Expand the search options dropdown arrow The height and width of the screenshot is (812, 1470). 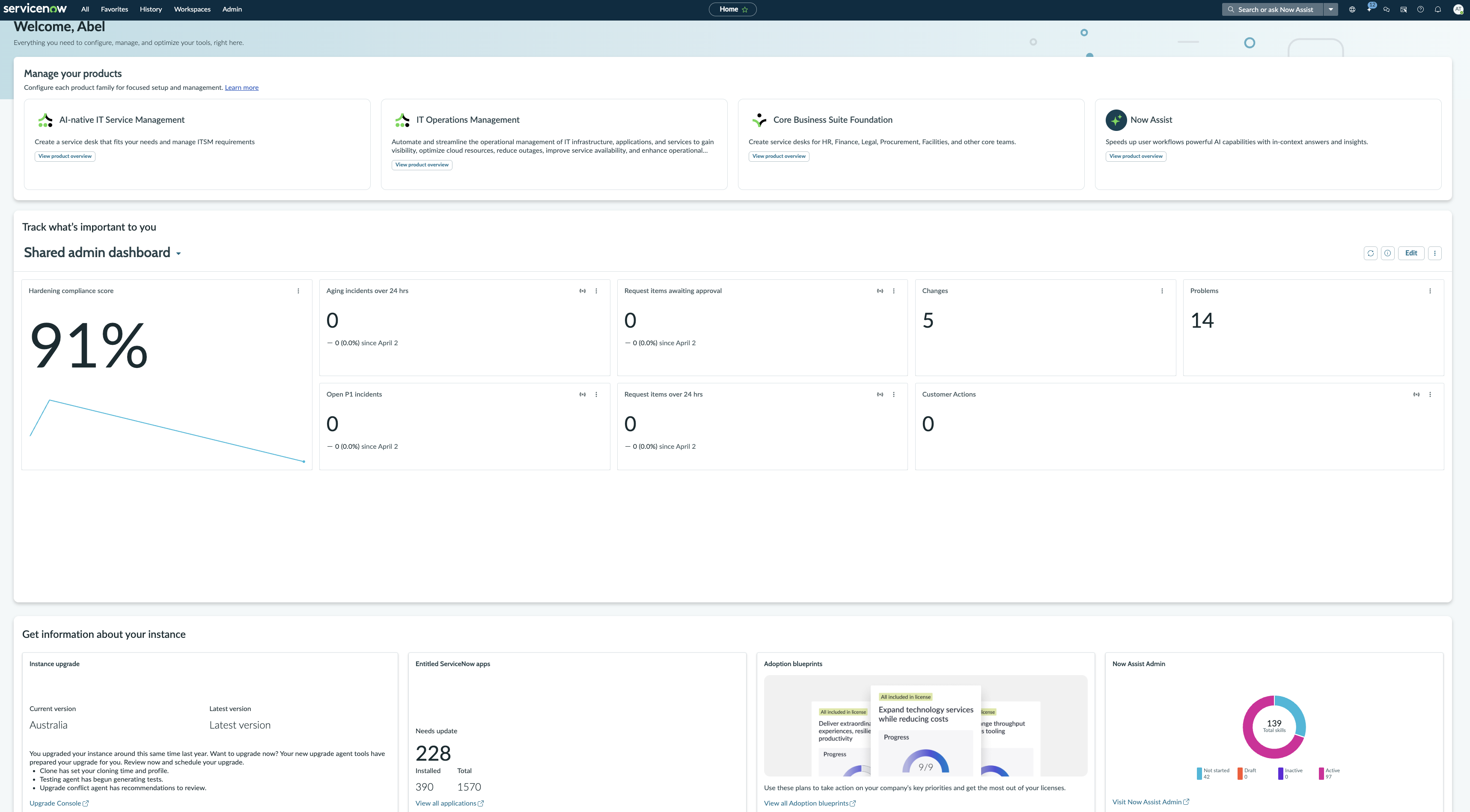(1330, 9)
